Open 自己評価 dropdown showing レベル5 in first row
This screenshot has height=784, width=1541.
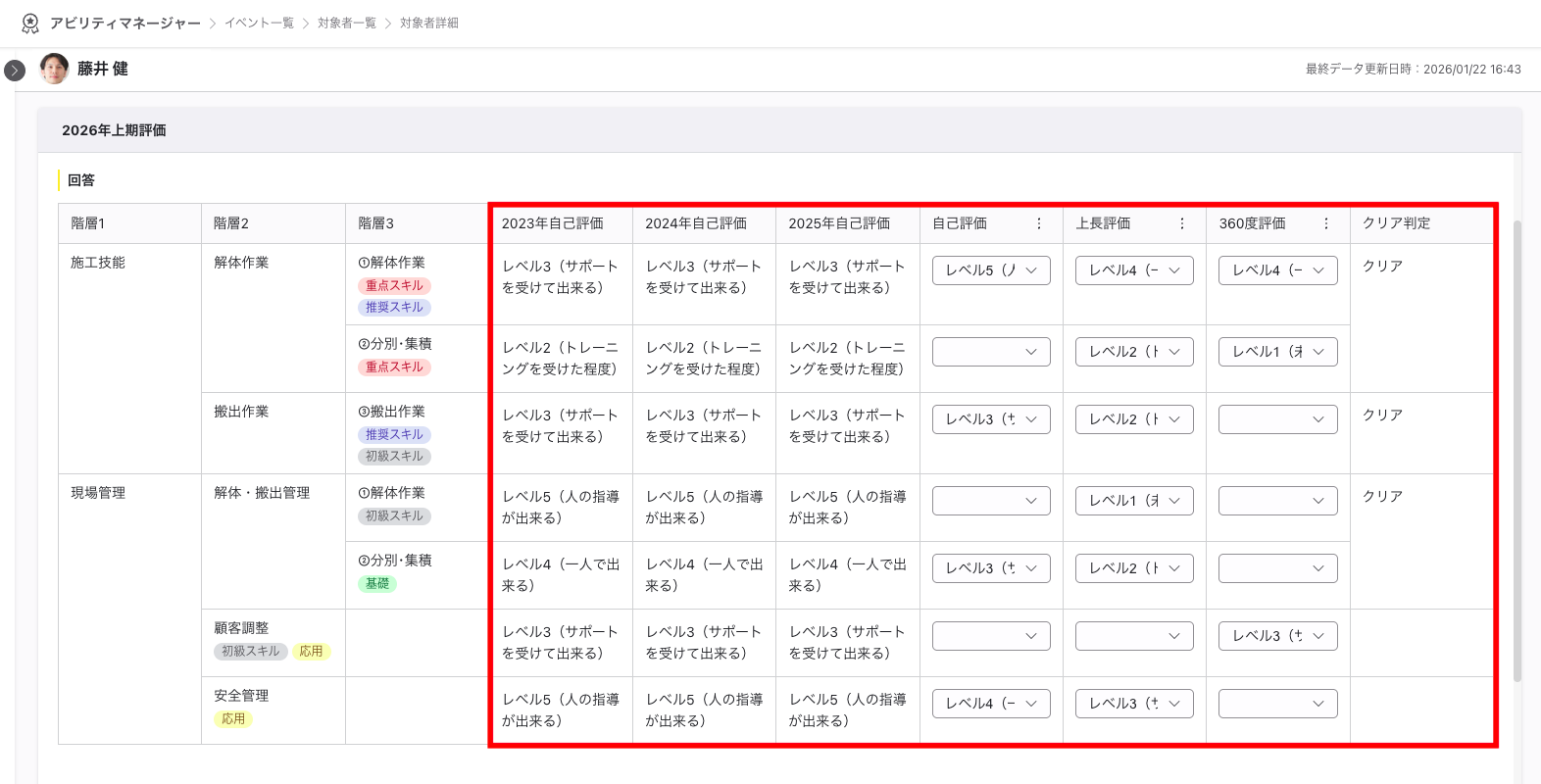tap(991, 270)
